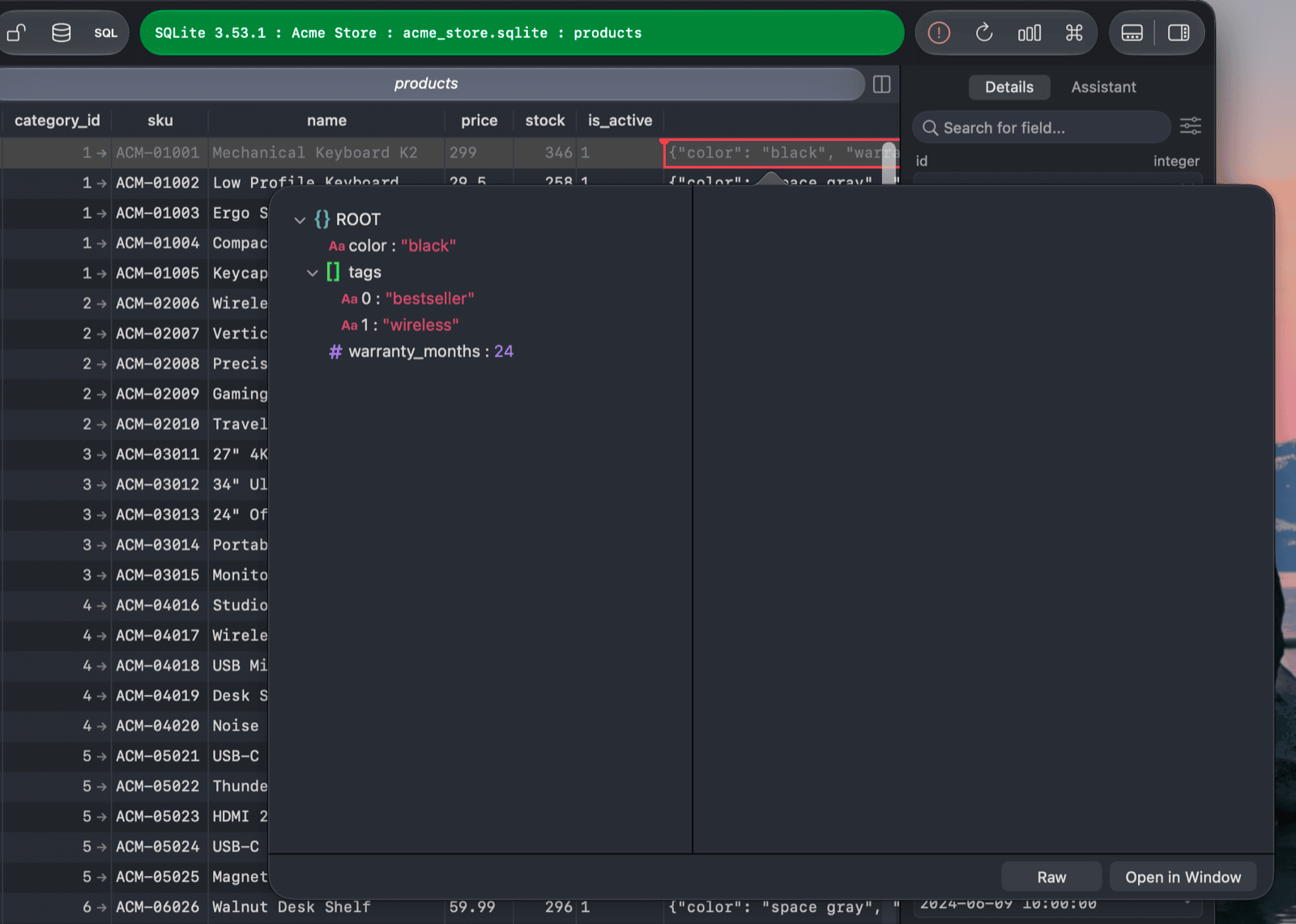1296x924 pixels.
Task: Select the "wireless" tag item
Action: [400, 325]
